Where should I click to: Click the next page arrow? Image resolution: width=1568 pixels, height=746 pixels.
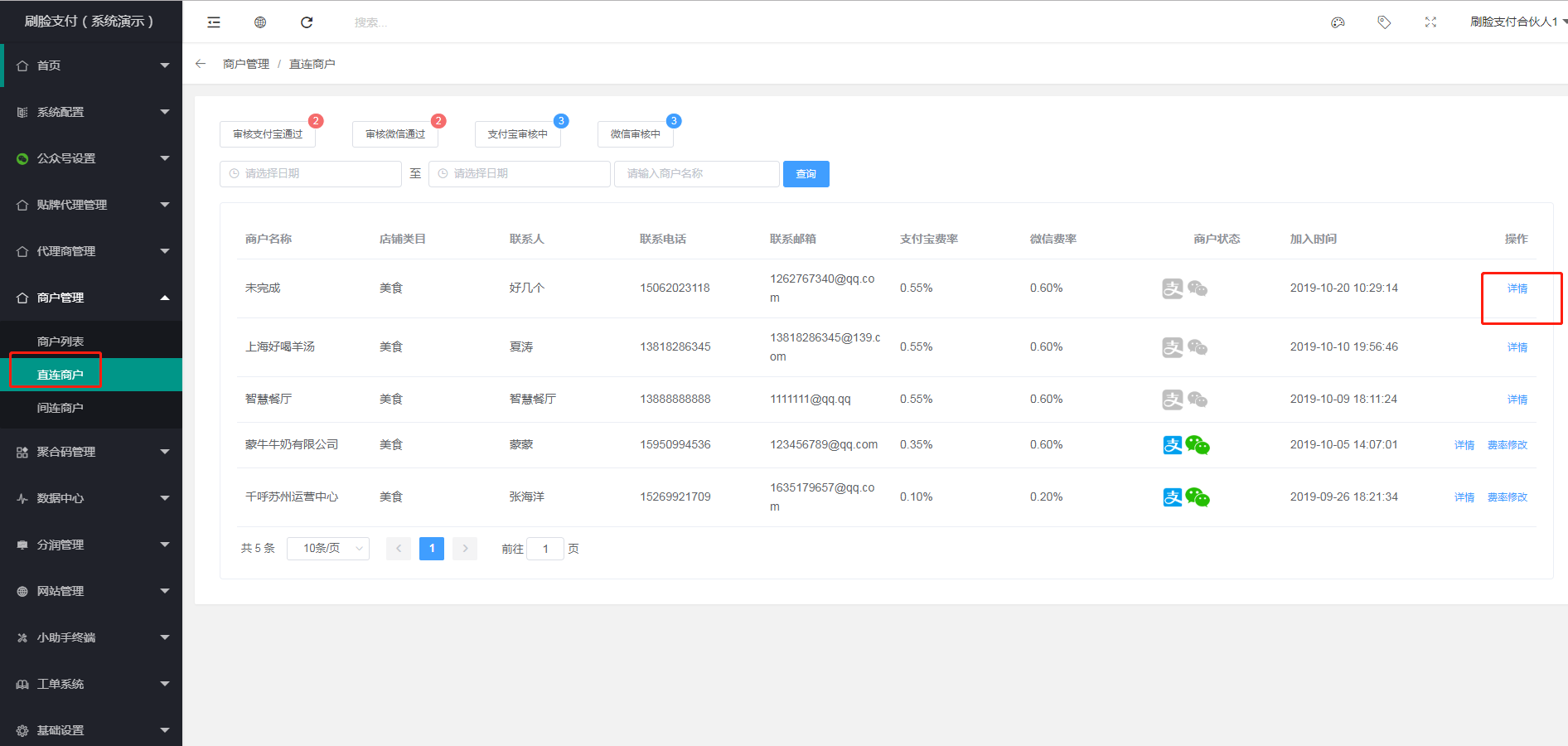pos(465,549)
